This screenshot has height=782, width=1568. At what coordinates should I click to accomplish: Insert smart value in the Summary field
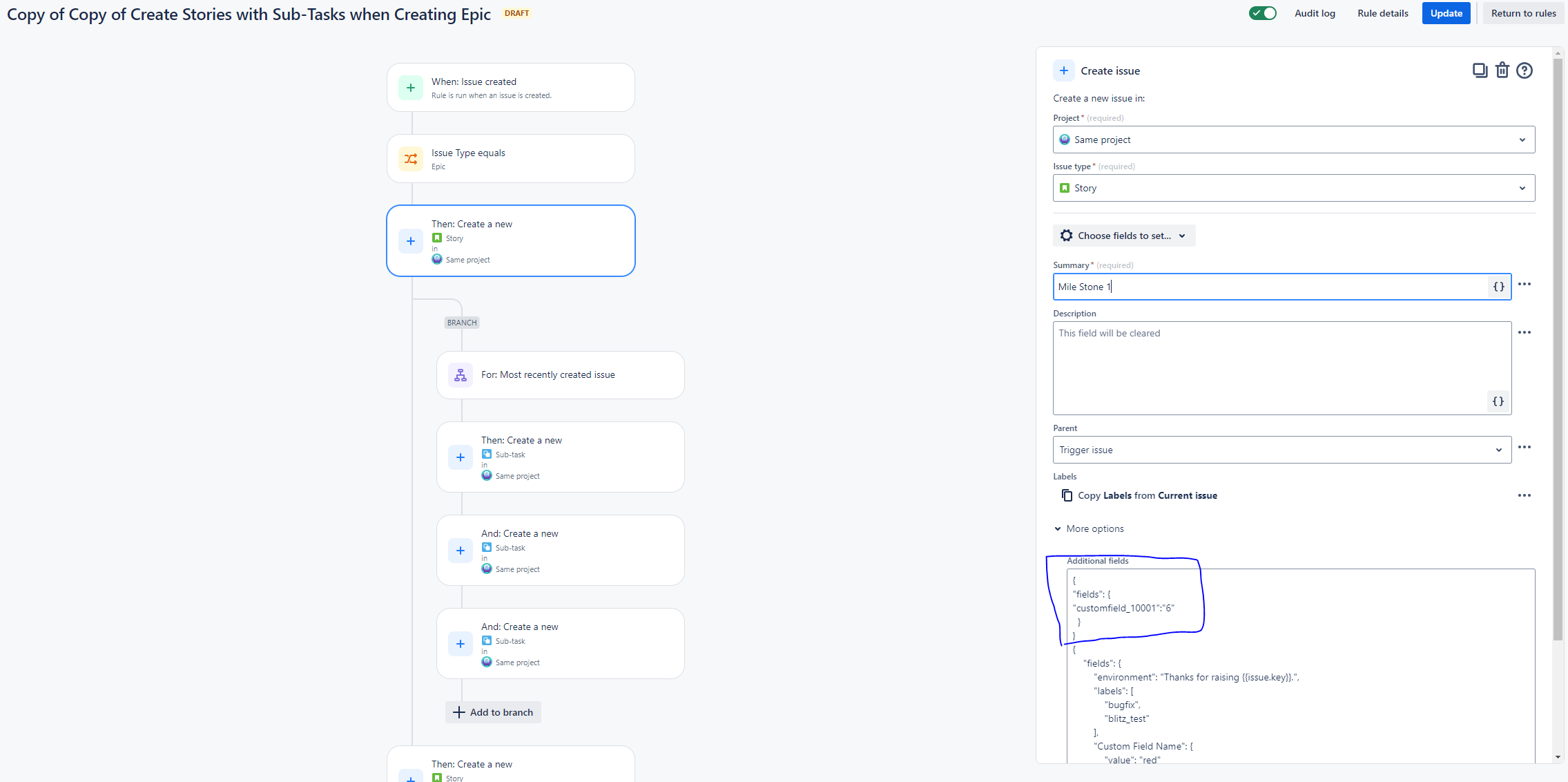pos(1498,287)
